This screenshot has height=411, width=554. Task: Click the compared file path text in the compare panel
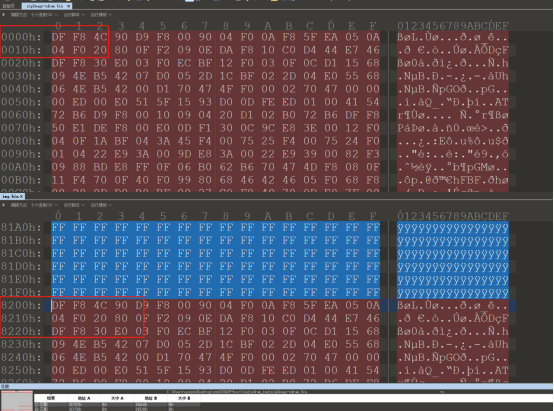(x=237, y=392)
